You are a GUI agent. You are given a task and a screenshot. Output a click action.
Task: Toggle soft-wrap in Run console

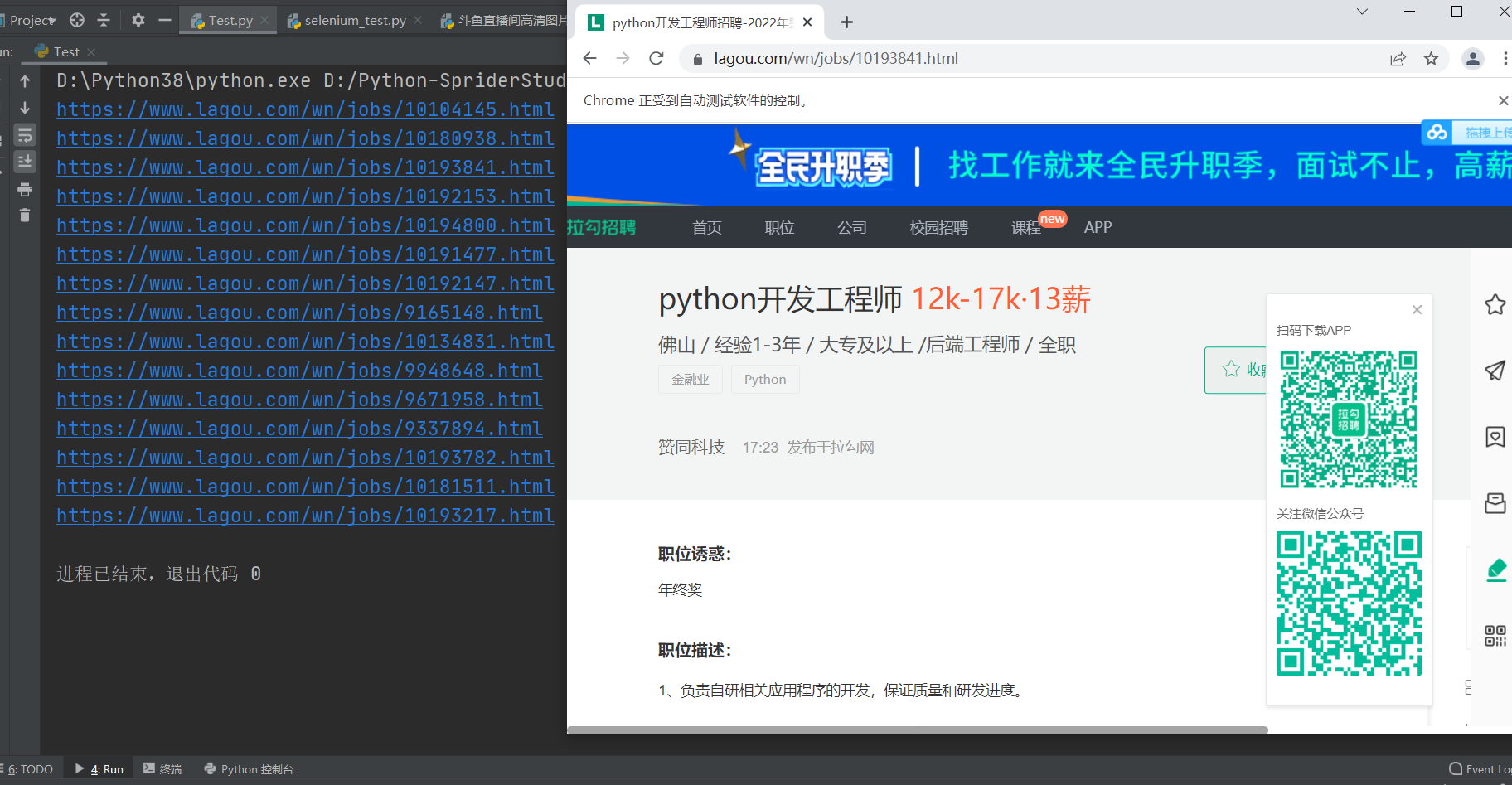[x=25, y=135]
